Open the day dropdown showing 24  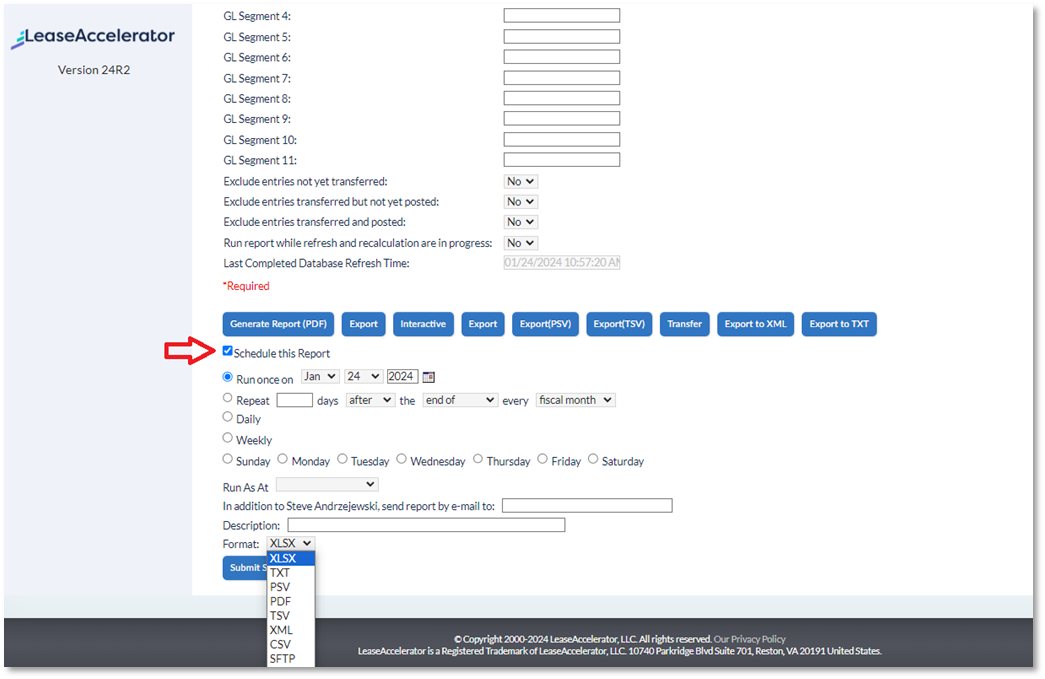pyautogui.click(x=363, y=377)
